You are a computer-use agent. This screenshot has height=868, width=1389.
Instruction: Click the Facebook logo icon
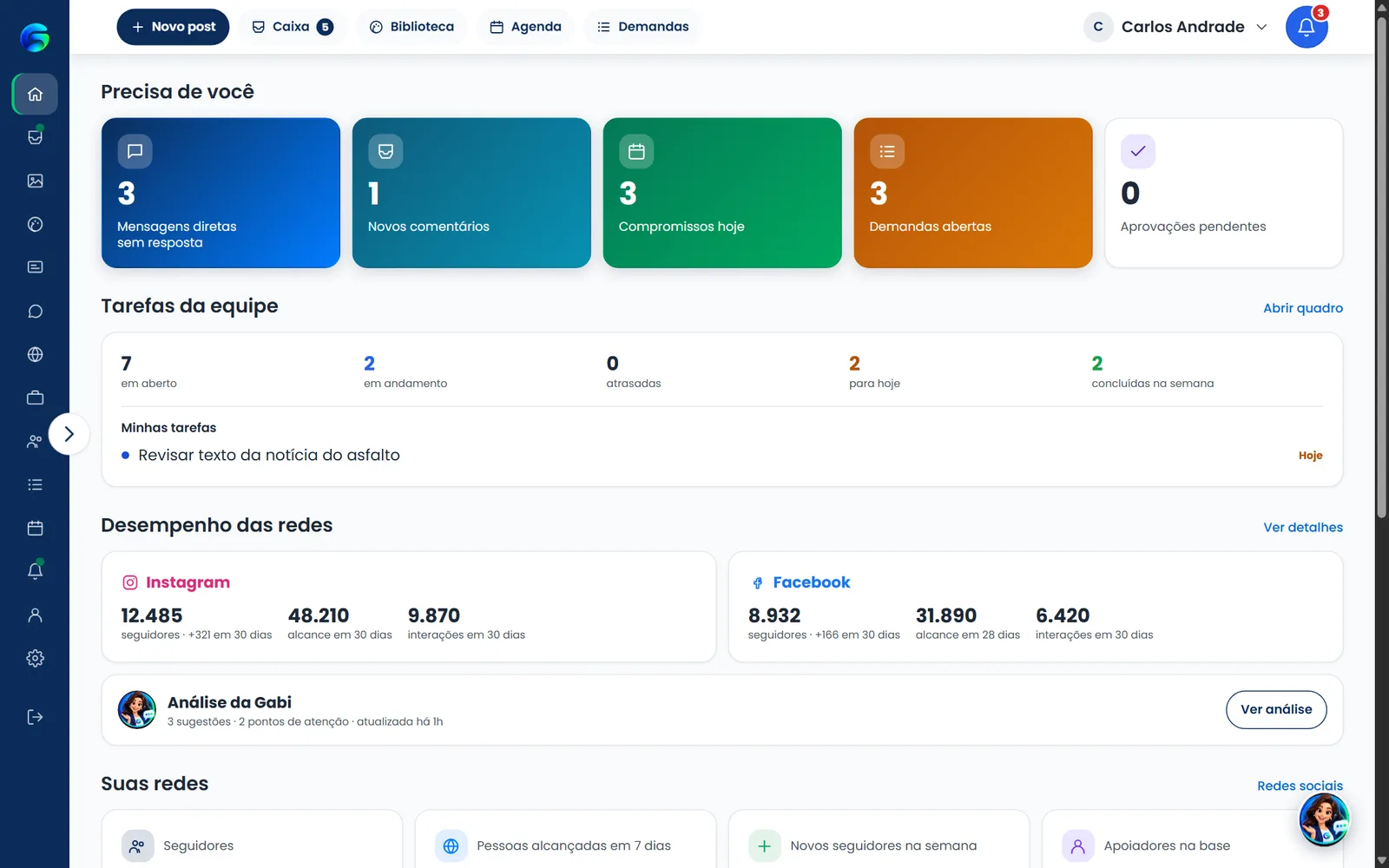[758, 582]
